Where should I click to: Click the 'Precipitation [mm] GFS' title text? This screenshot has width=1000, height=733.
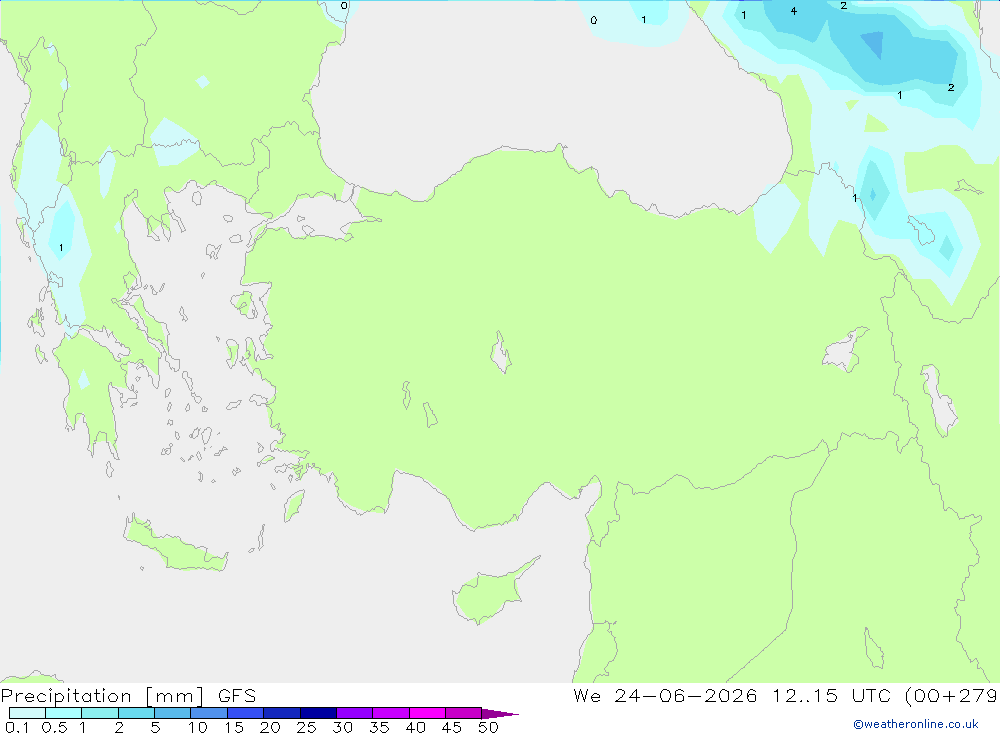pyautogui.click(x=128, y=695)
